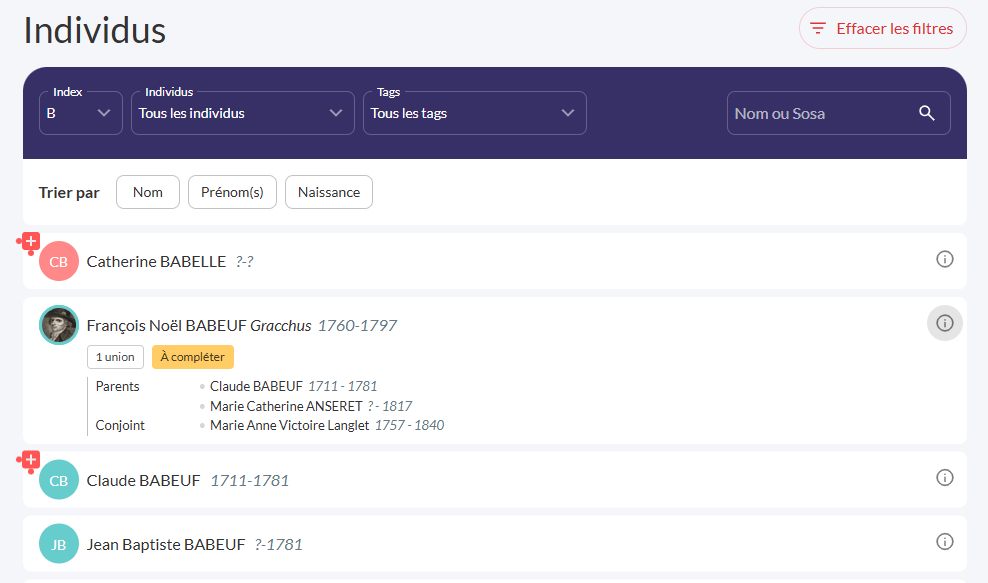
Task: Click François Noël BABEUF portrait photo
Action: point(59,325)
